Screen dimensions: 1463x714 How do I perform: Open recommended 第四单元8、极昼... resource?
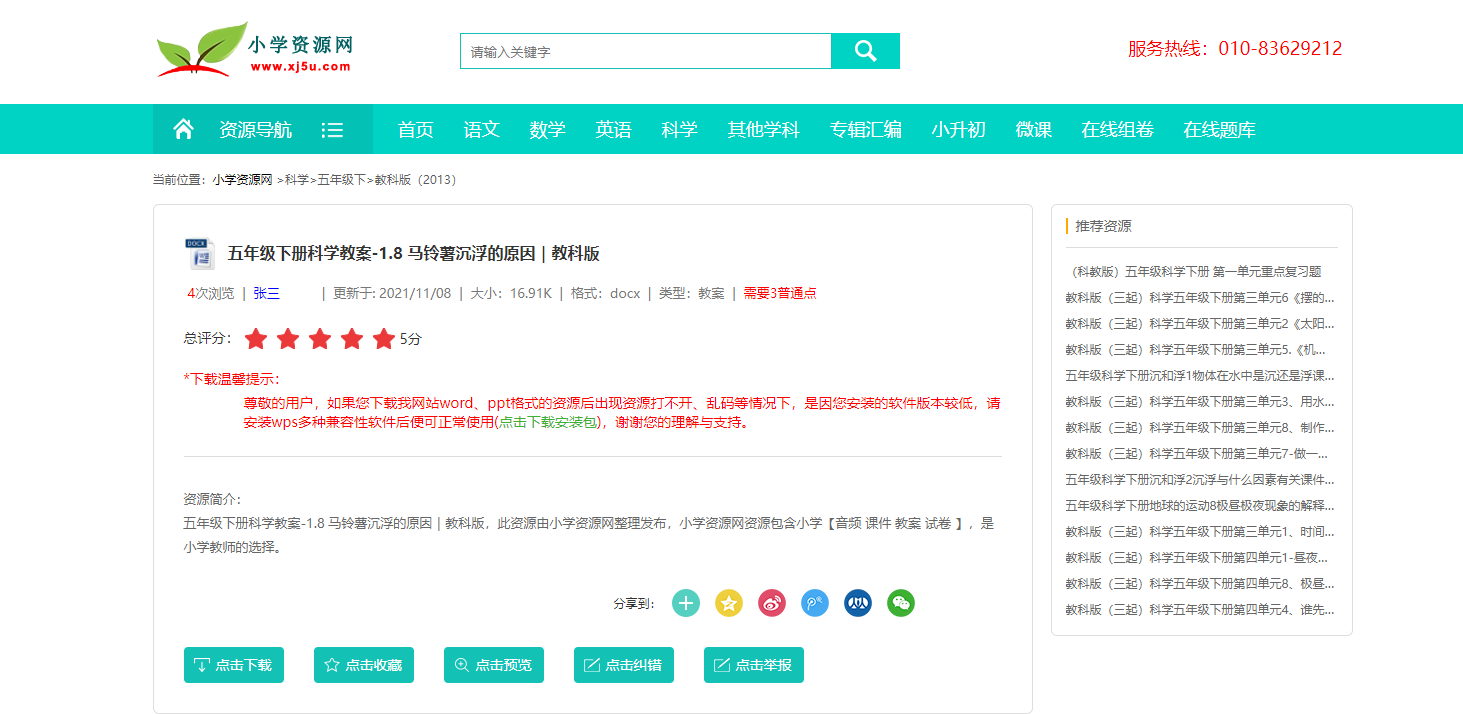1200,584
